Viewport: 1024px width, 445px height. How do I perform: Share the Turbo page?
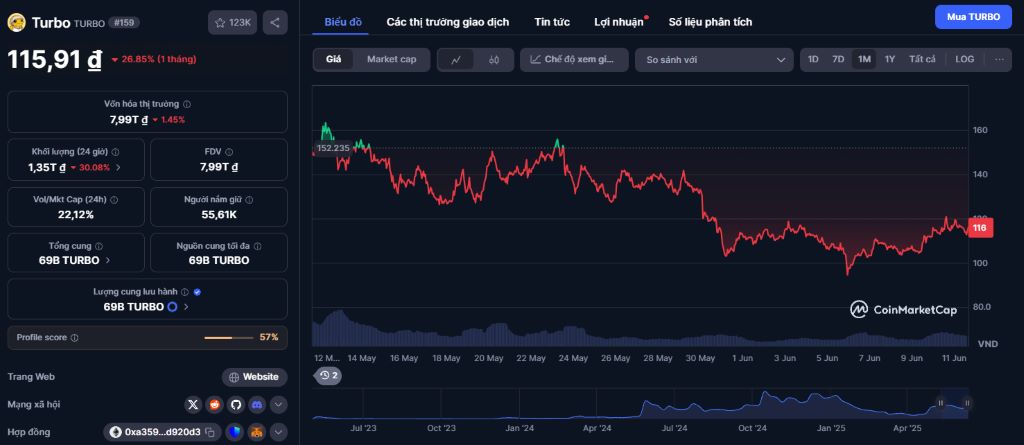(275, 22)
